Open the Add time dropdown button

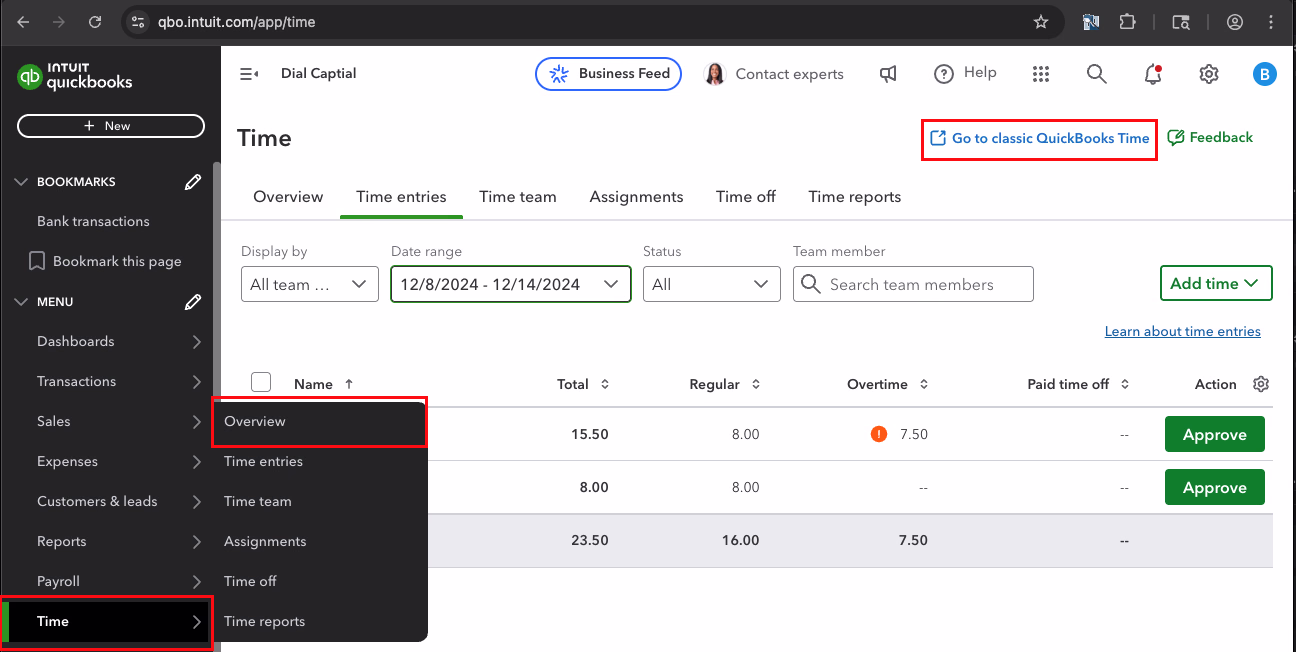coord(1216,283)
